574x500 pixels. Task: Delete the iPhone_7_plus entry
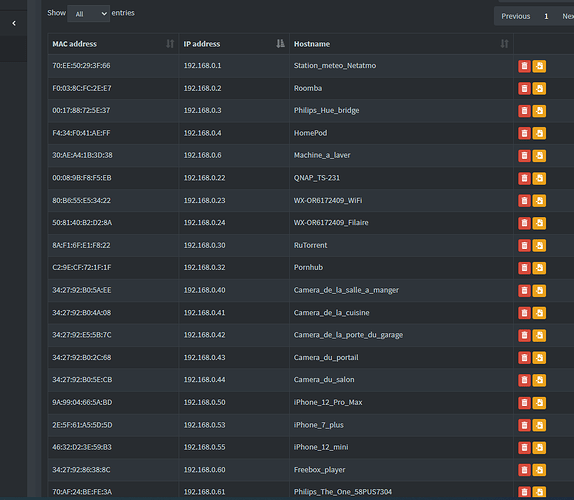pyautogui.click(x=524, y=425)
